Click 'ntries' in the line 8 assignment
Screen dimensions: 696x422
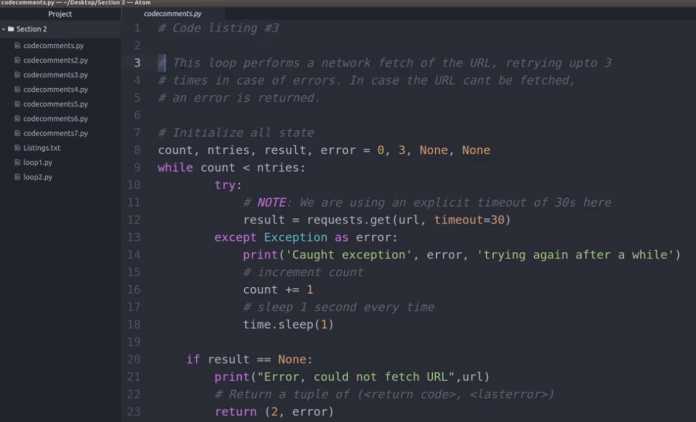click(228, 150)
